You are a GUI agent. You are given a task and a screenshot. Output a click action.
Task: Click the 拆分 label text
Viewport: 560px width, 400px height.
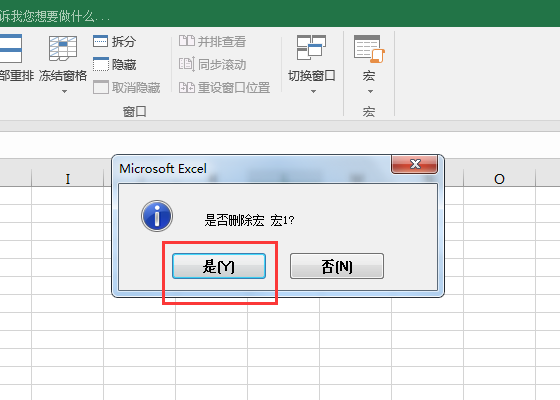(x=124, y=41)
